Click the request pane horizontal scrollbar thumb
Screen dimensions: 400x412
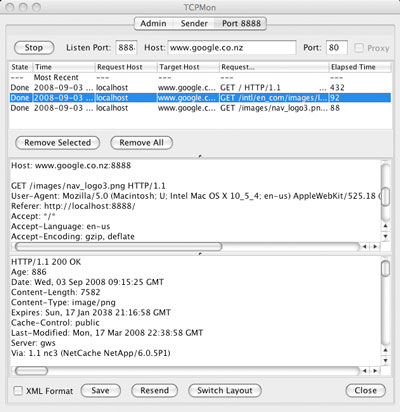click(x=118, y=247)
